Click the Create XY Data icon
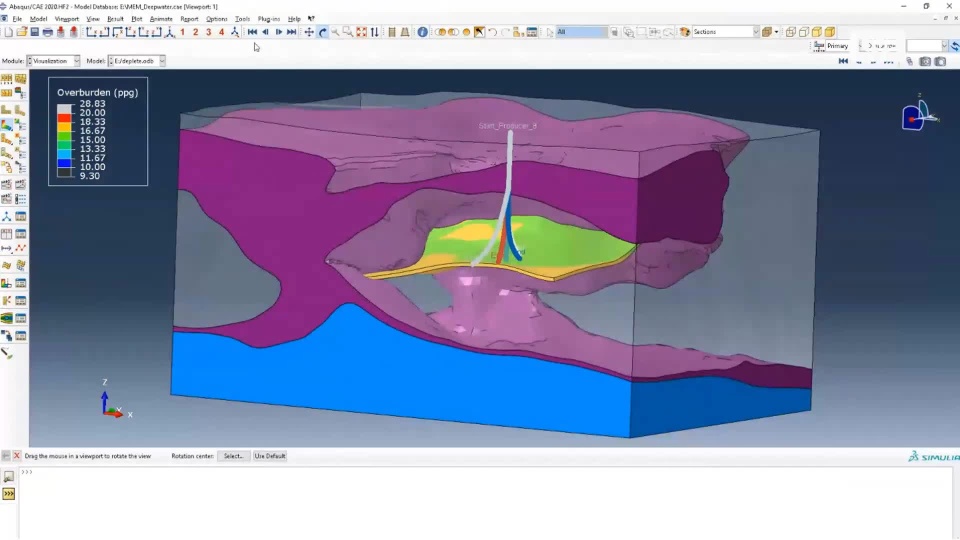Screen dimensions: 960x540 point(7,234)
